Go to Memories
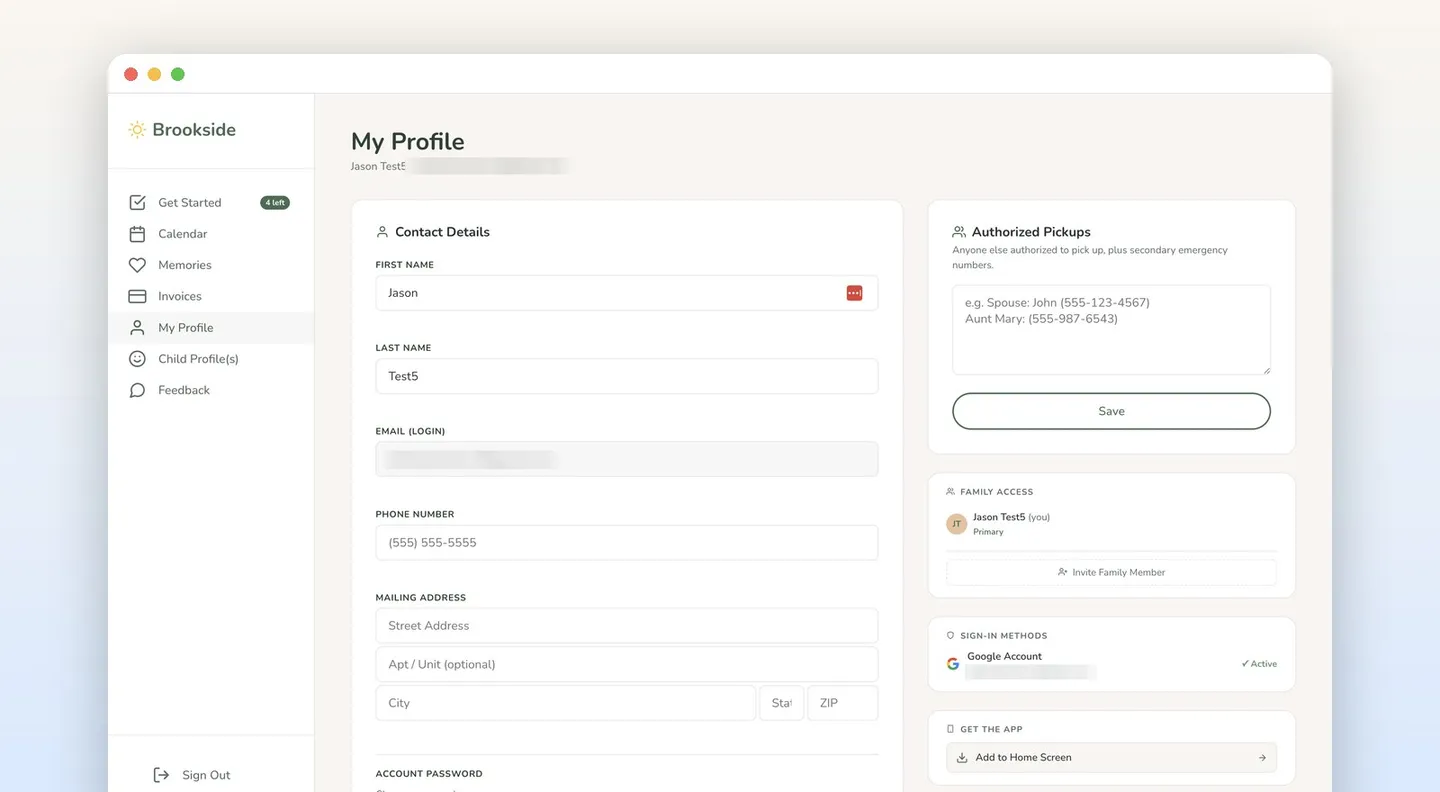 pyautogui.click(x=211, y=265)
